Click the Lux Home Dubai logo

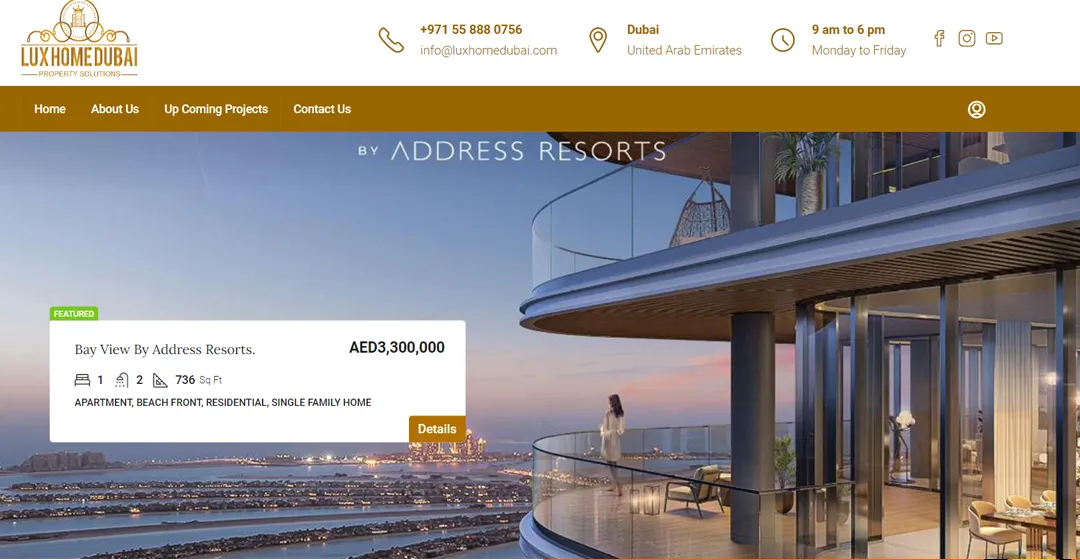(79, 39)
